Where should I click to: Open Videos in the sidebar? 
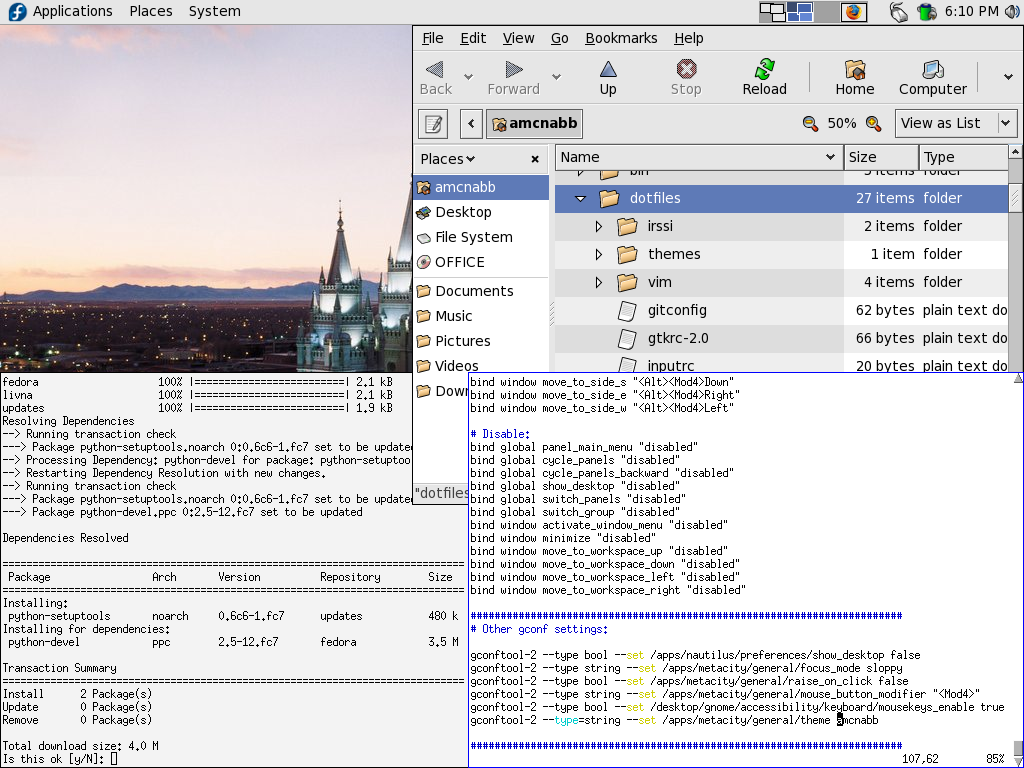click(481, 366)
